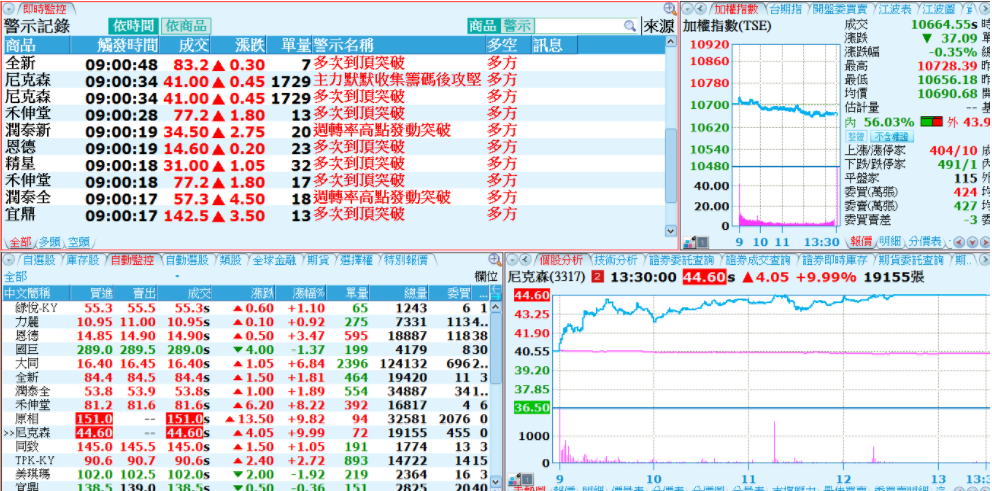Image resolution: width=992 pixels, height=491 pixels.
Task: Toggle sorting by 依商品
Action: [185, 26]
